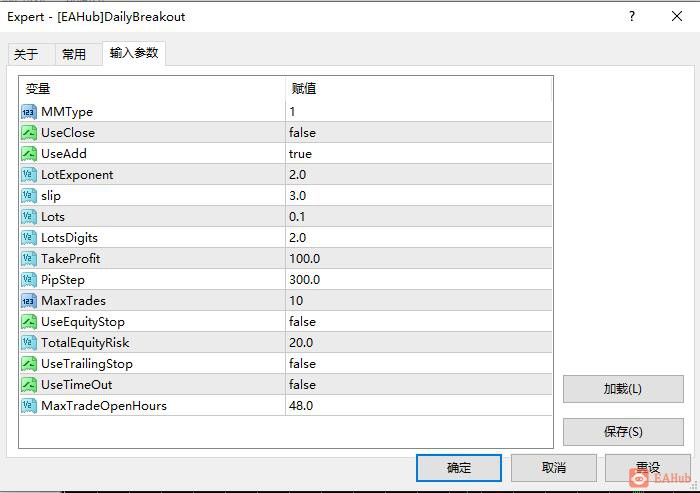Click the UseTimeOut boolean variable icon
This screenshot has width=700, height=493.
pos(29,385)
